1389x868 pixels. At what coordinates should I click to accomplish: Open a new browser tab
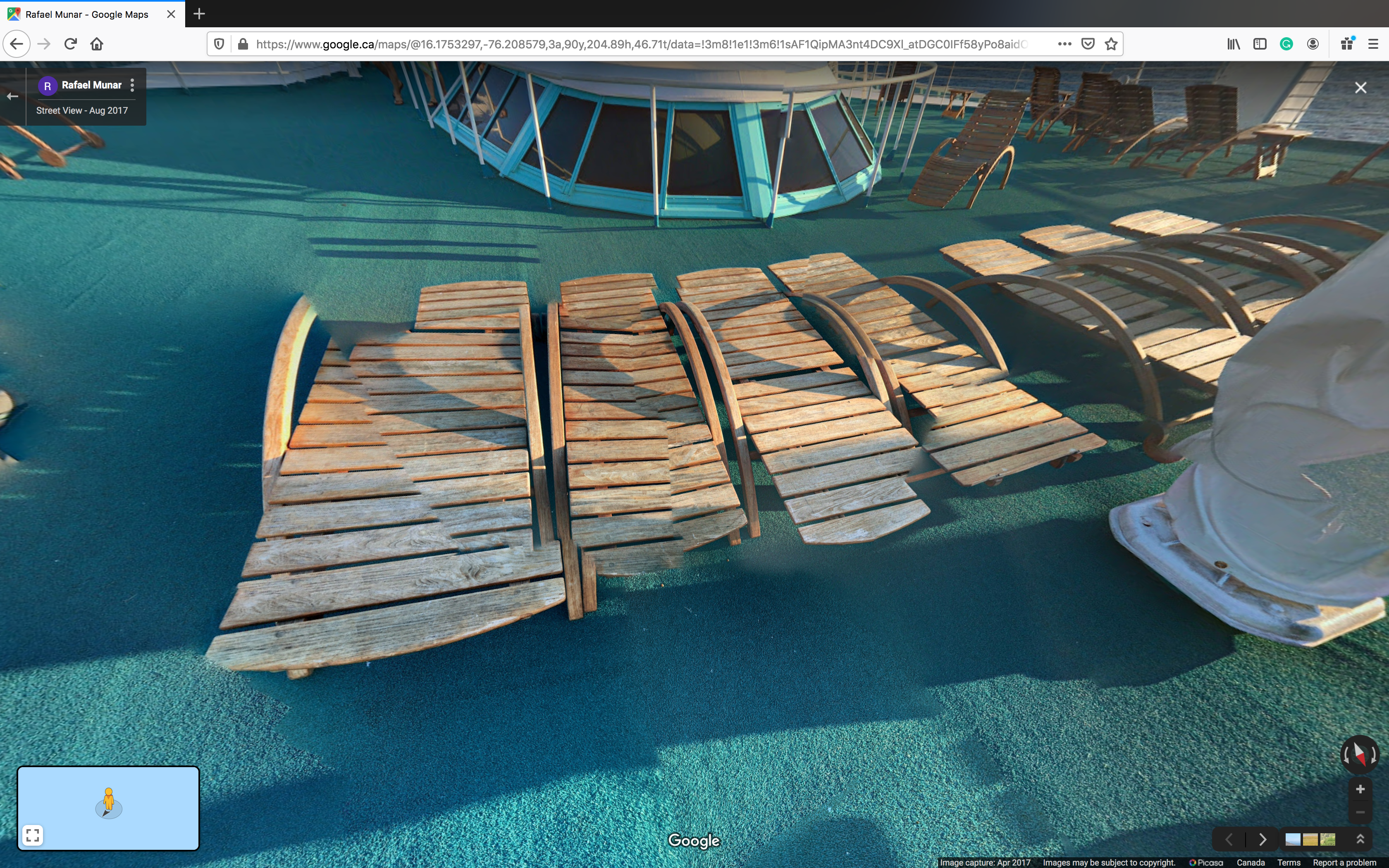[x=199, y=14]
